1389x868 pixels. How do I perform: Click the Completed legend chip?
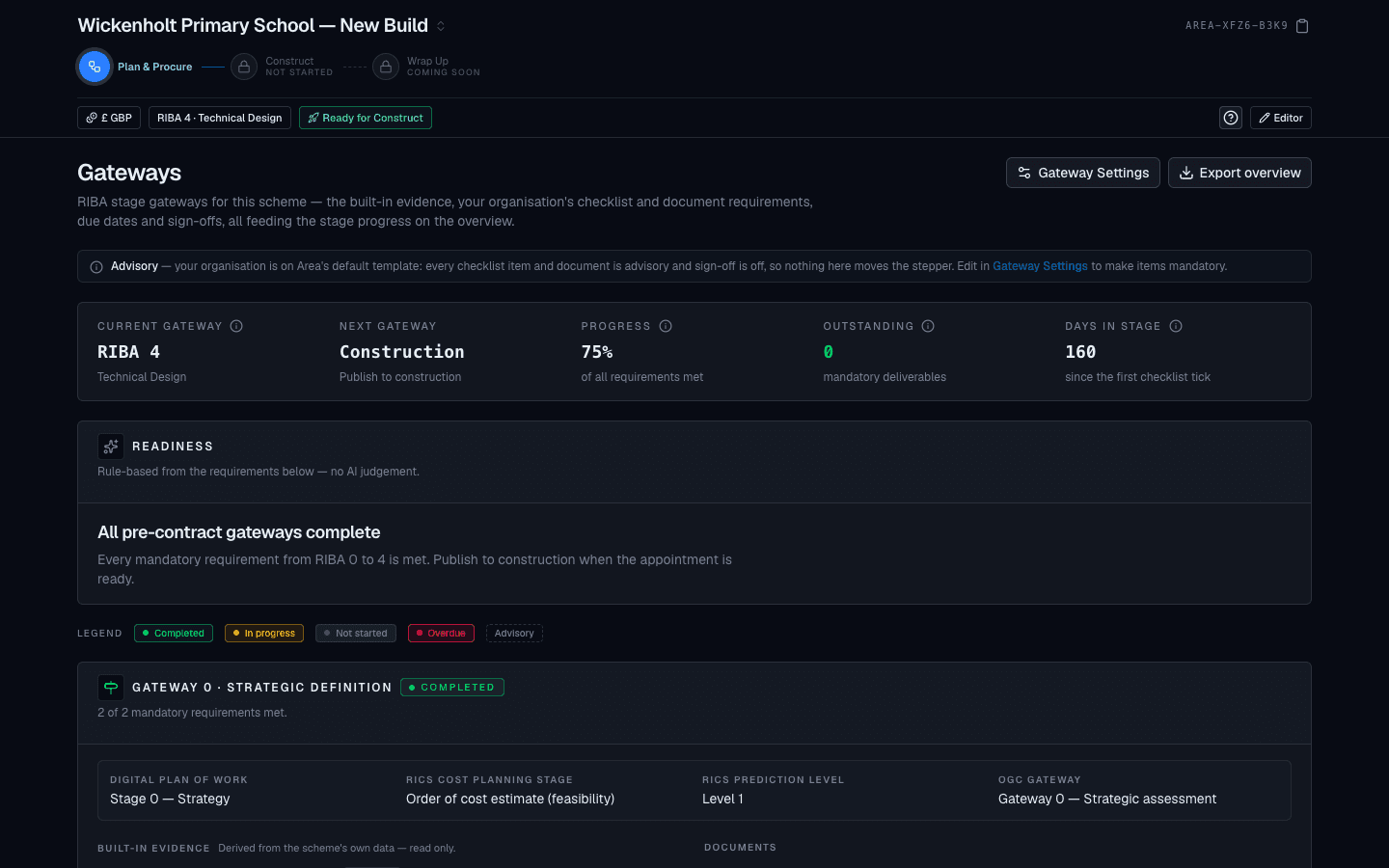(174, 633)
